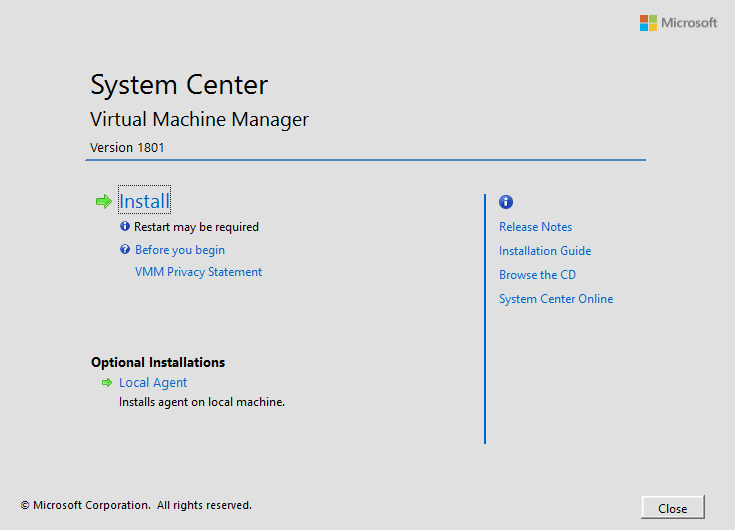The image size is (735, 530).
Task: Visit System Center Online
Action: pyautogui.click(x=556, y=299)
